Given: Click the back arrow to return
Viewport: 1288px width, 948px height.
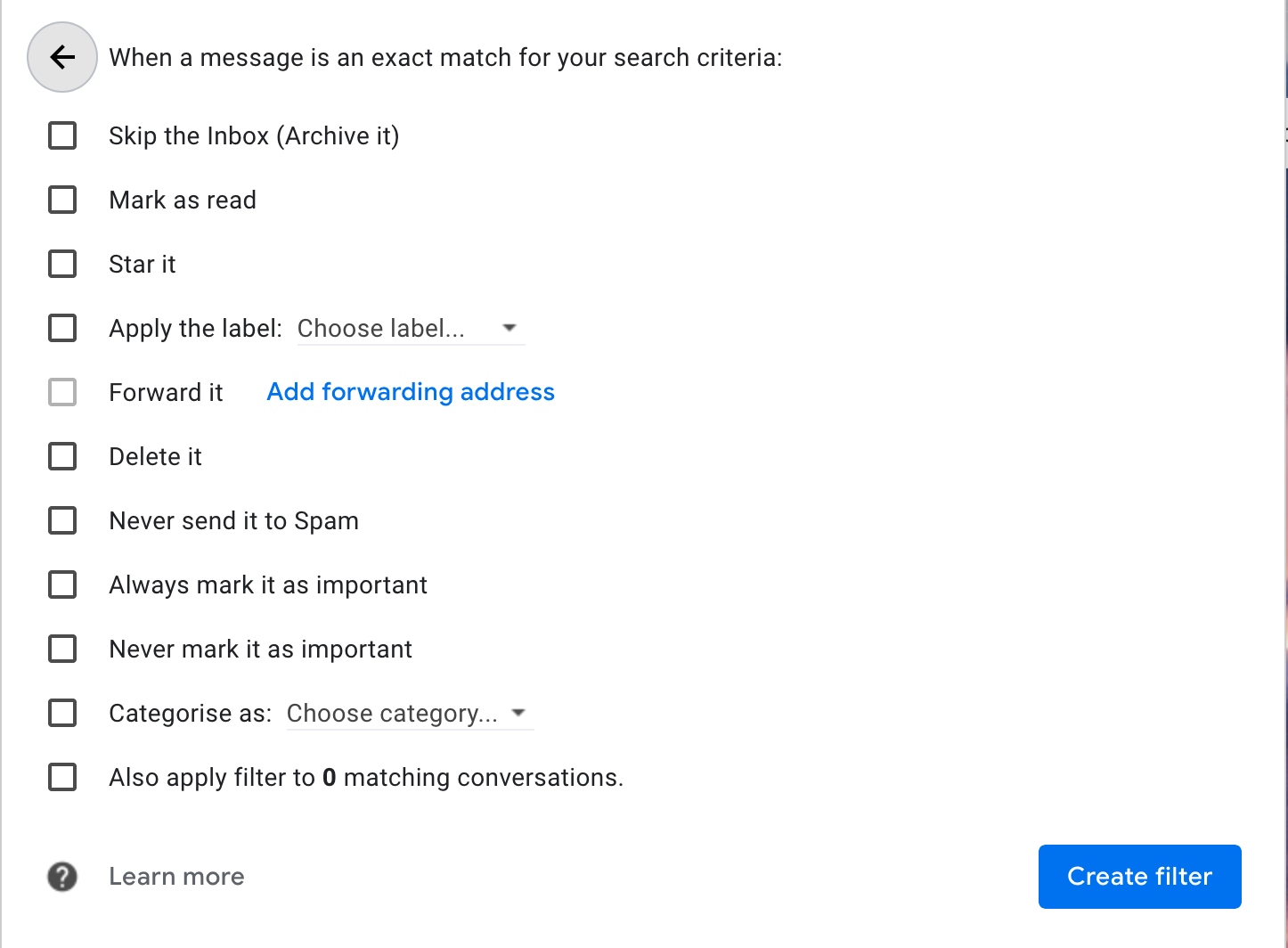Looking at the screenshot, I should [x=61, y=57].
